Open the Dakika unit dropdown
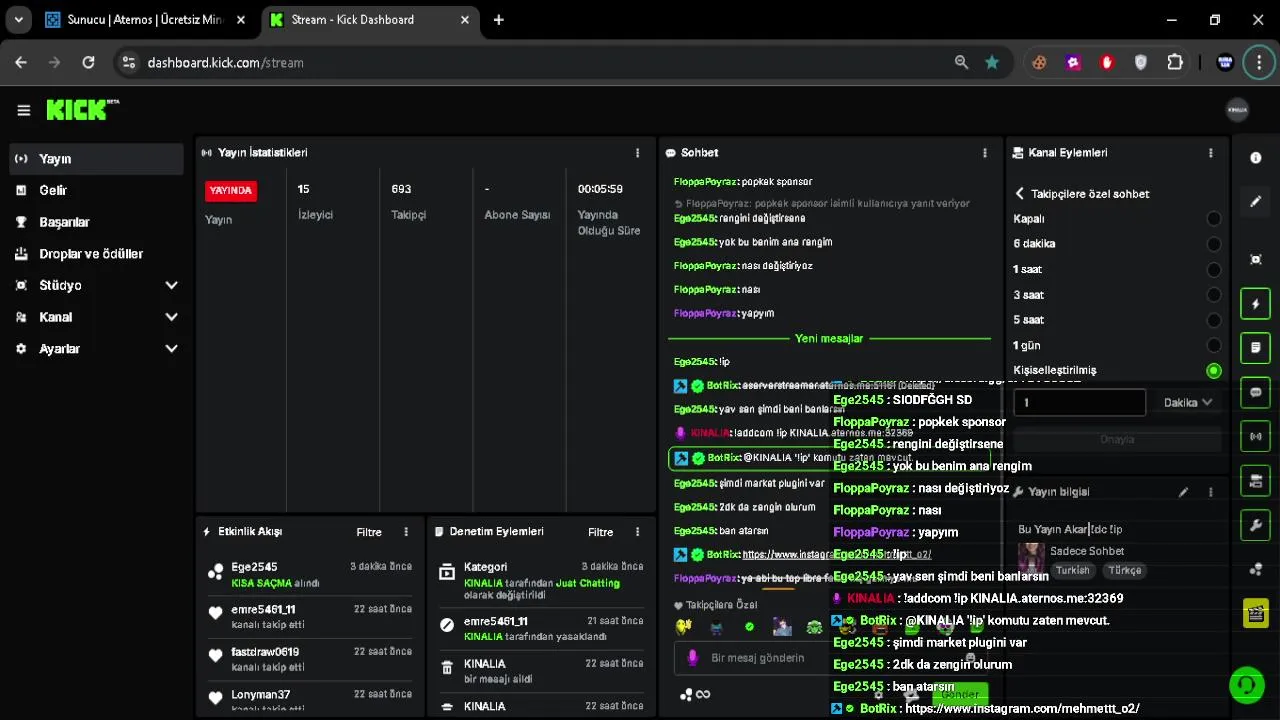The image size is (1280, 720). coord(1188,402)
